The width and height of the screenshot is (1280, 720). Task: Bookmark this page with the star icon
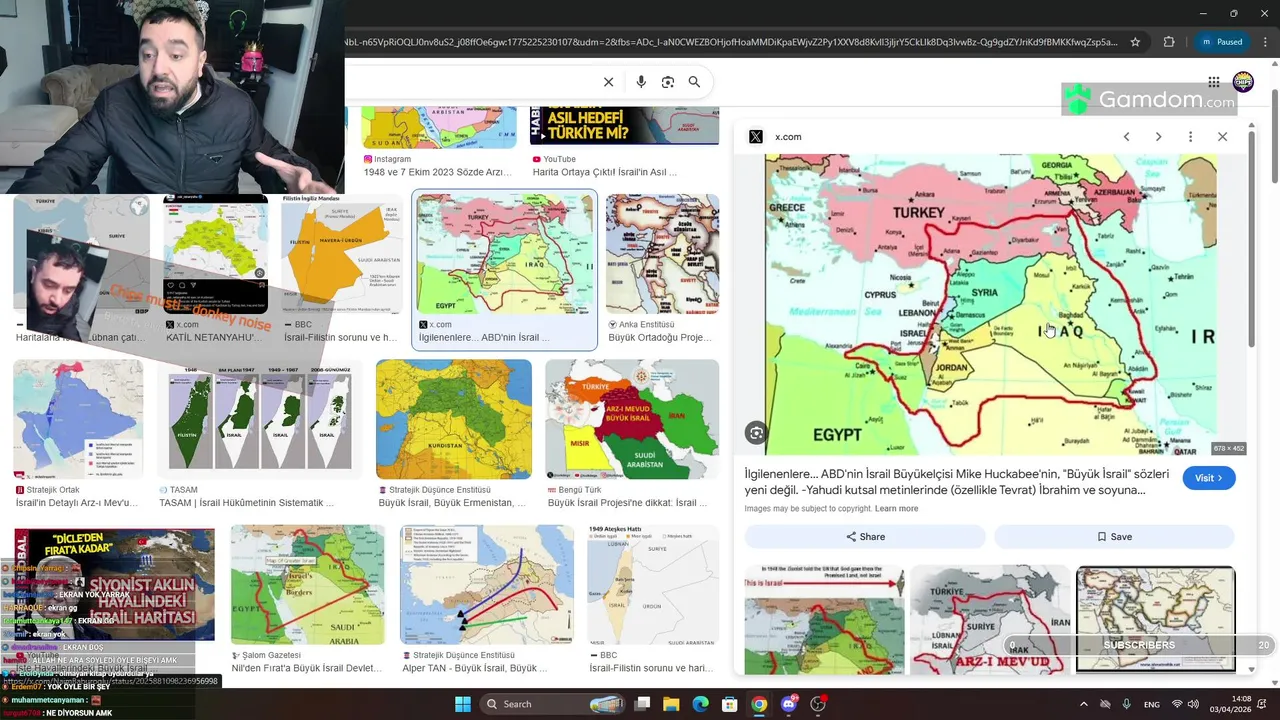pos(1135,42)
